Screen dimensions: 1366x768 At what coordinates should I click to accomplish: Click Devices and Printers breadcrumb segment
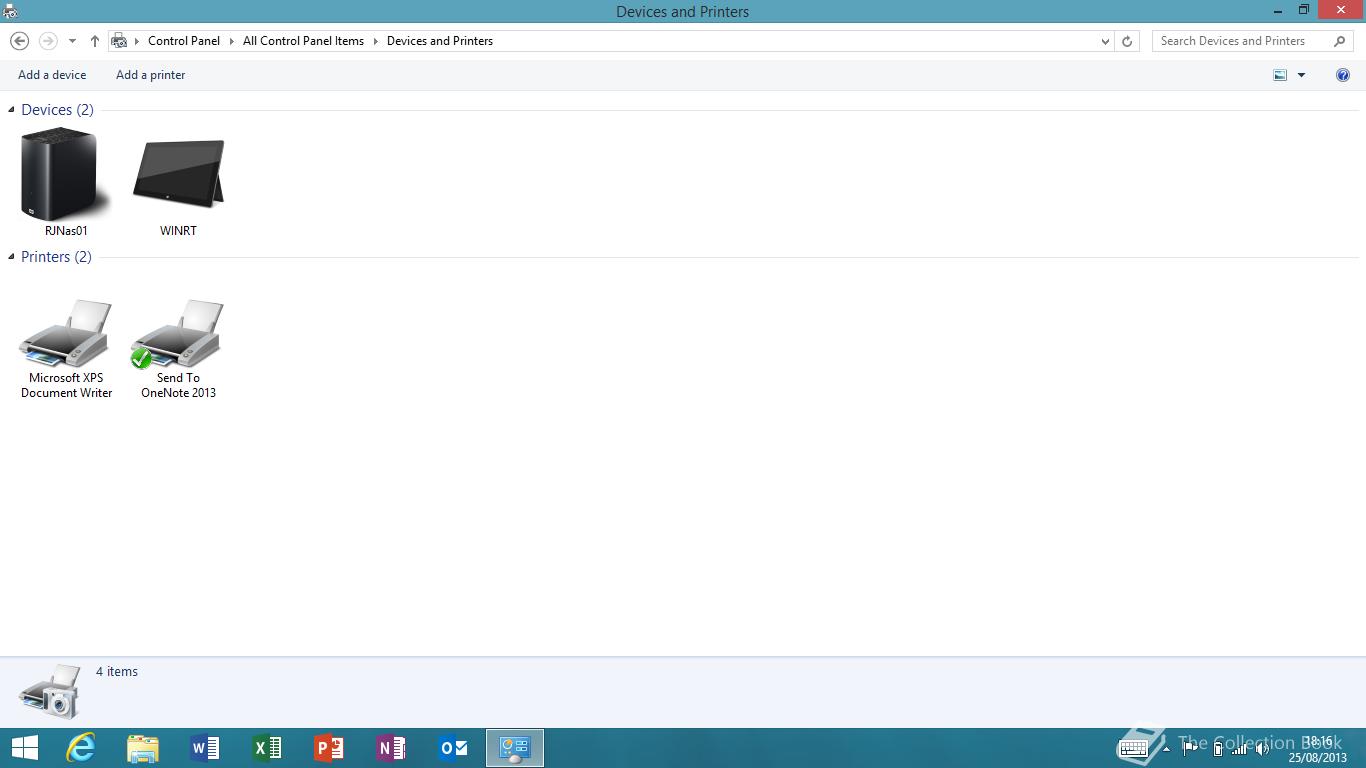pos(440,41)
